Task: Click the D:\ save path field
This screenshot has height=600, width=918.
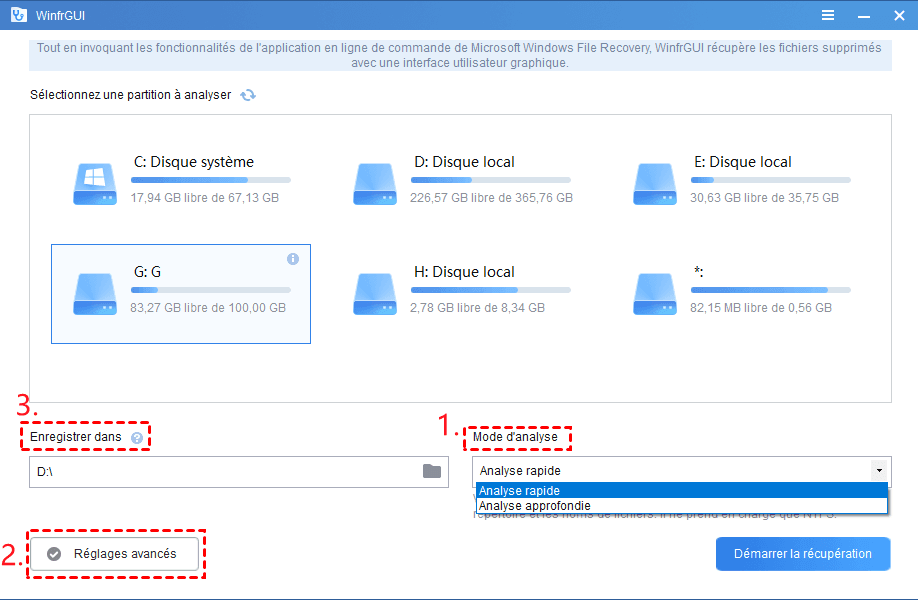Action: [239, 472]
